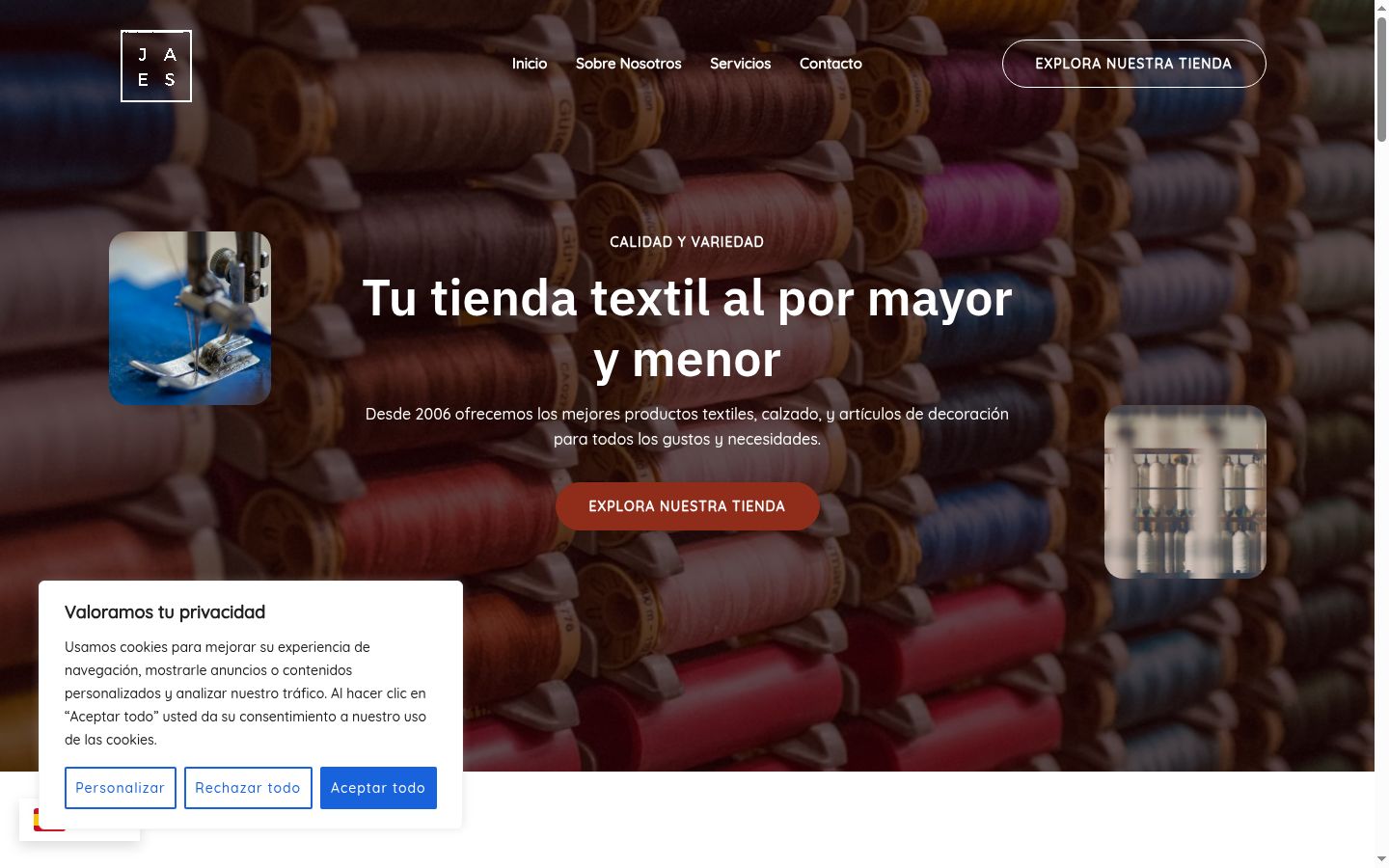Go to the Inicio menu item
Screen dimensions: 1389x868
click(x=530, y=64)
